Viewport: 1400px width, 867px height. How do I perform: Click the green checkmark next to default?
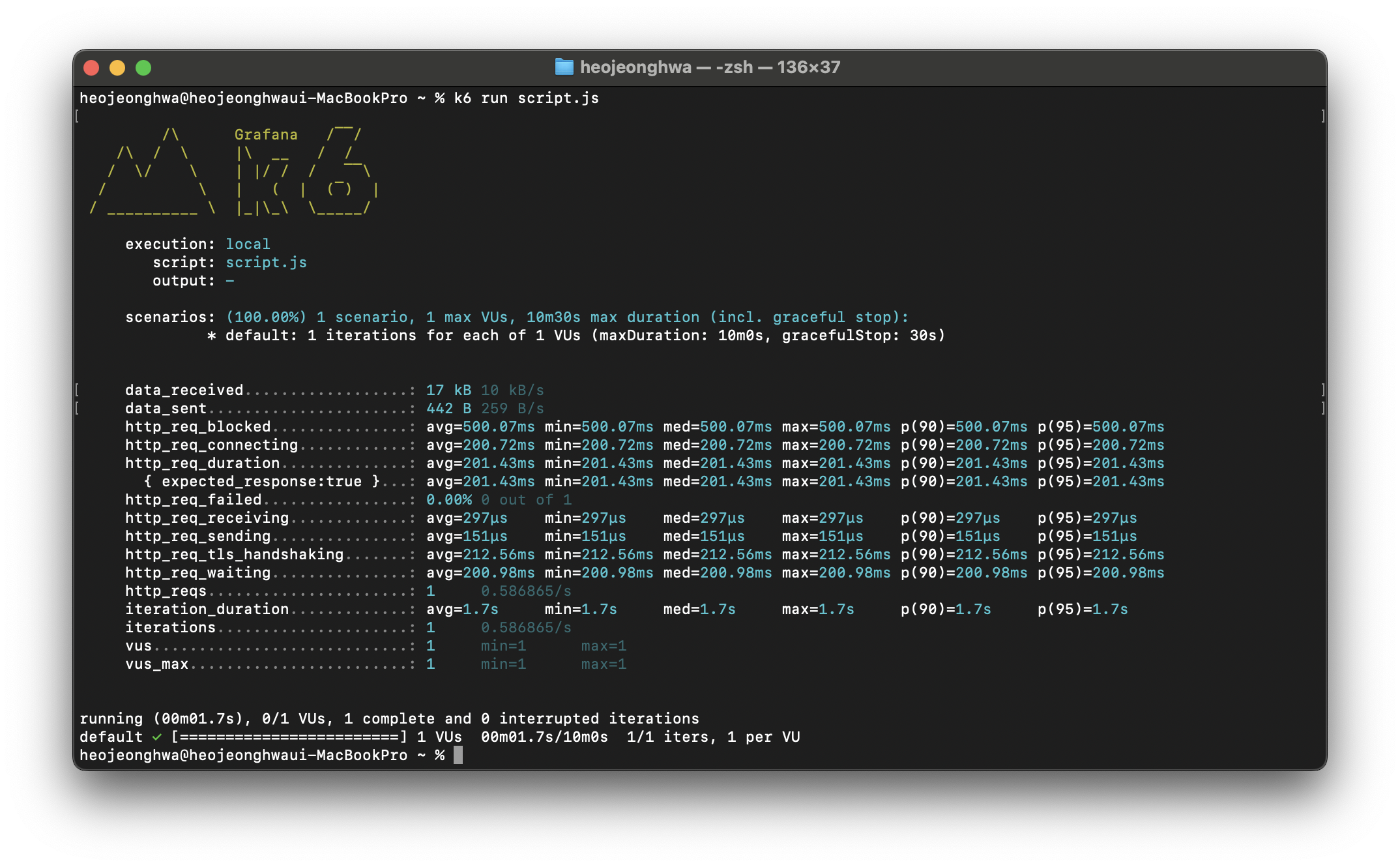click(157, 737)
